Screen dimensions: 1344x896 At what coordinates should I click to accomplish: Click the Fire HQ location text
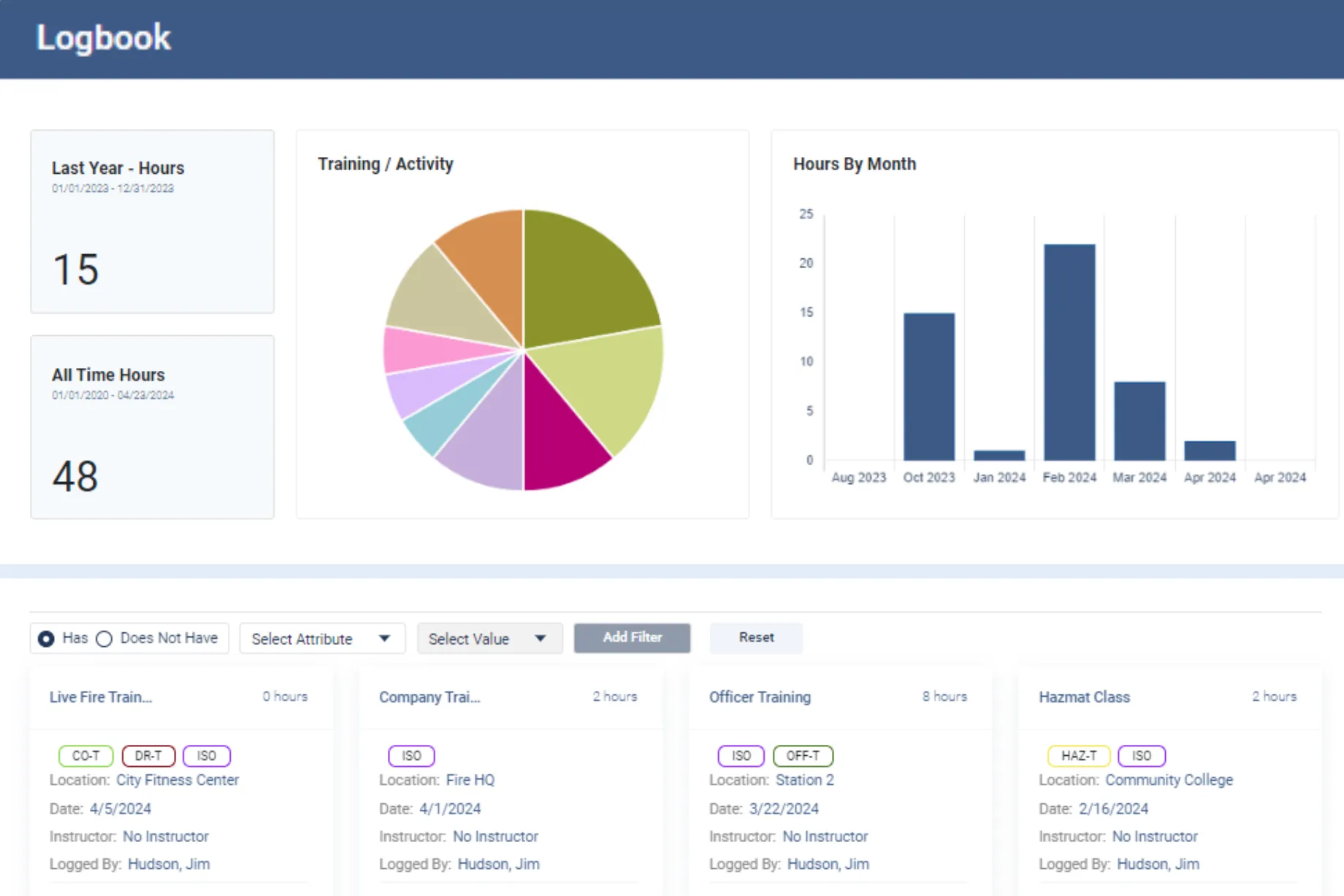tap(470, 780)
